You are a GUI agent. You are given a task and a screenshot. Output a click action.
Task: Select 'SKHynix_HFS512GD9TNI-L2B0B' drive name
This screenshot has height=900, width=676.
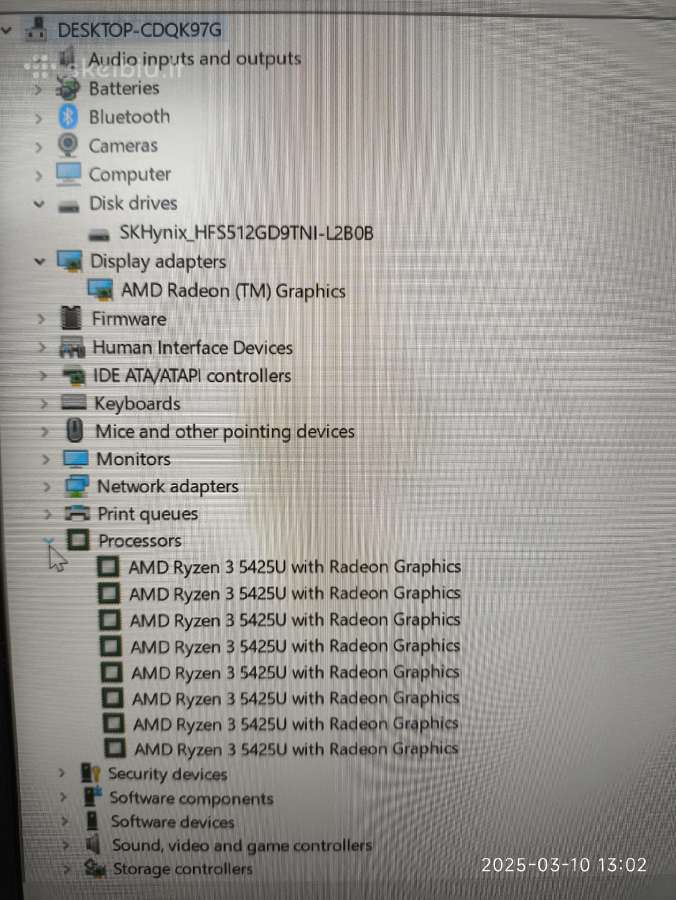pyautogui.click(x=246, y=232)
